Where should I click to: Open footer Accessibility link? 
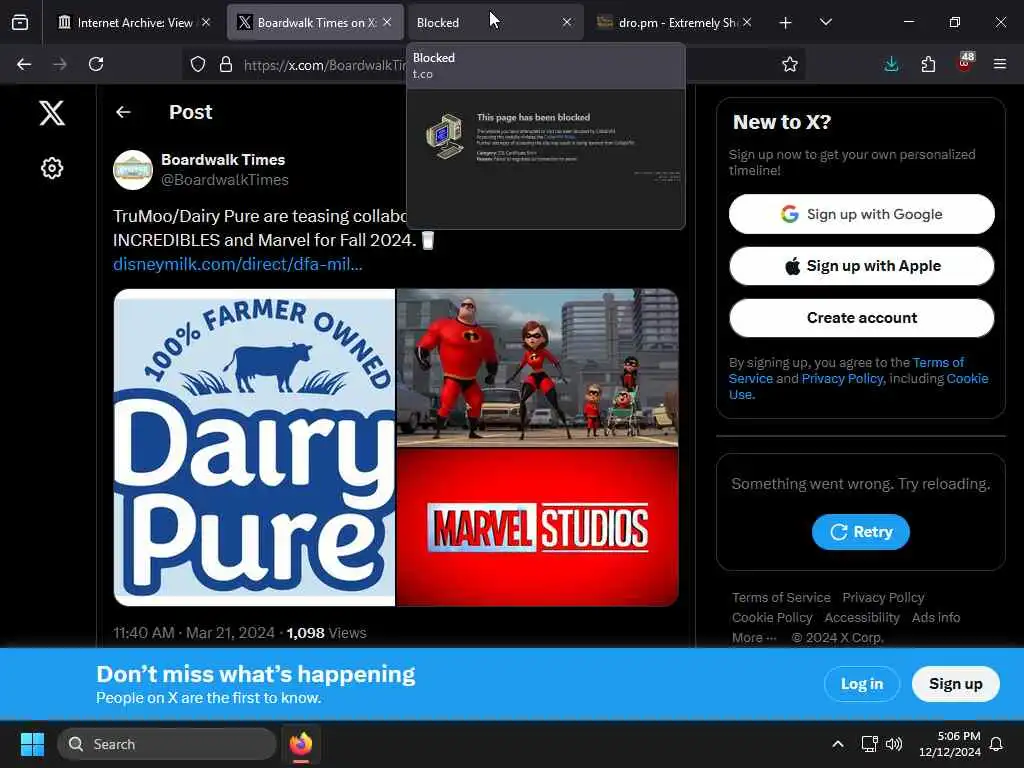coord(861,618)
